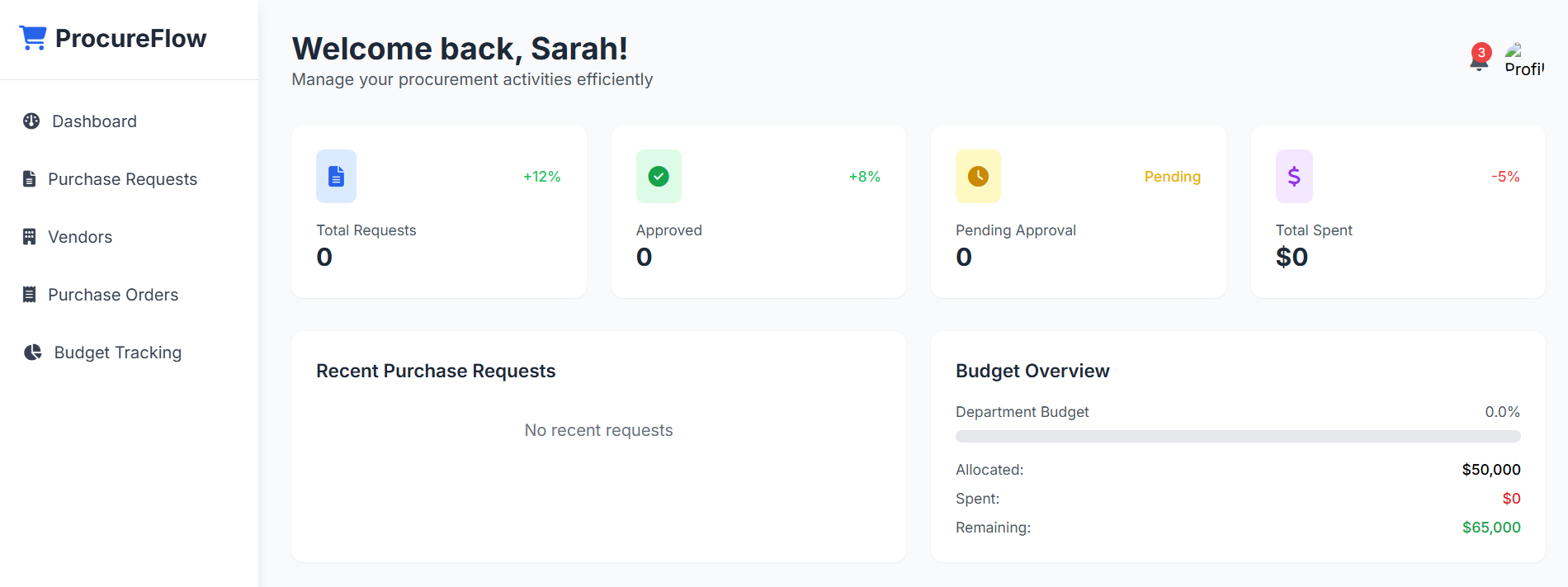Open Purchase Requests from the sidebar

click(122, 179)
